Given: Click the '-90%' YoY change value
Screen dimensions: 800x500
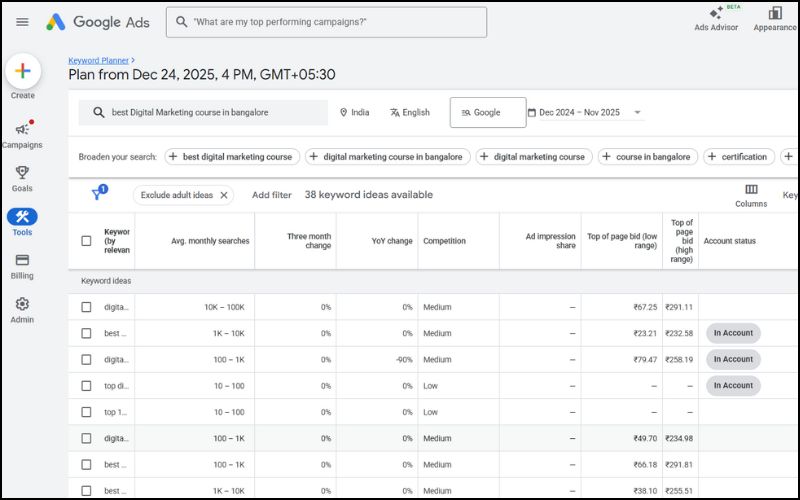Looking at the screenshot, I should point(404,360).
